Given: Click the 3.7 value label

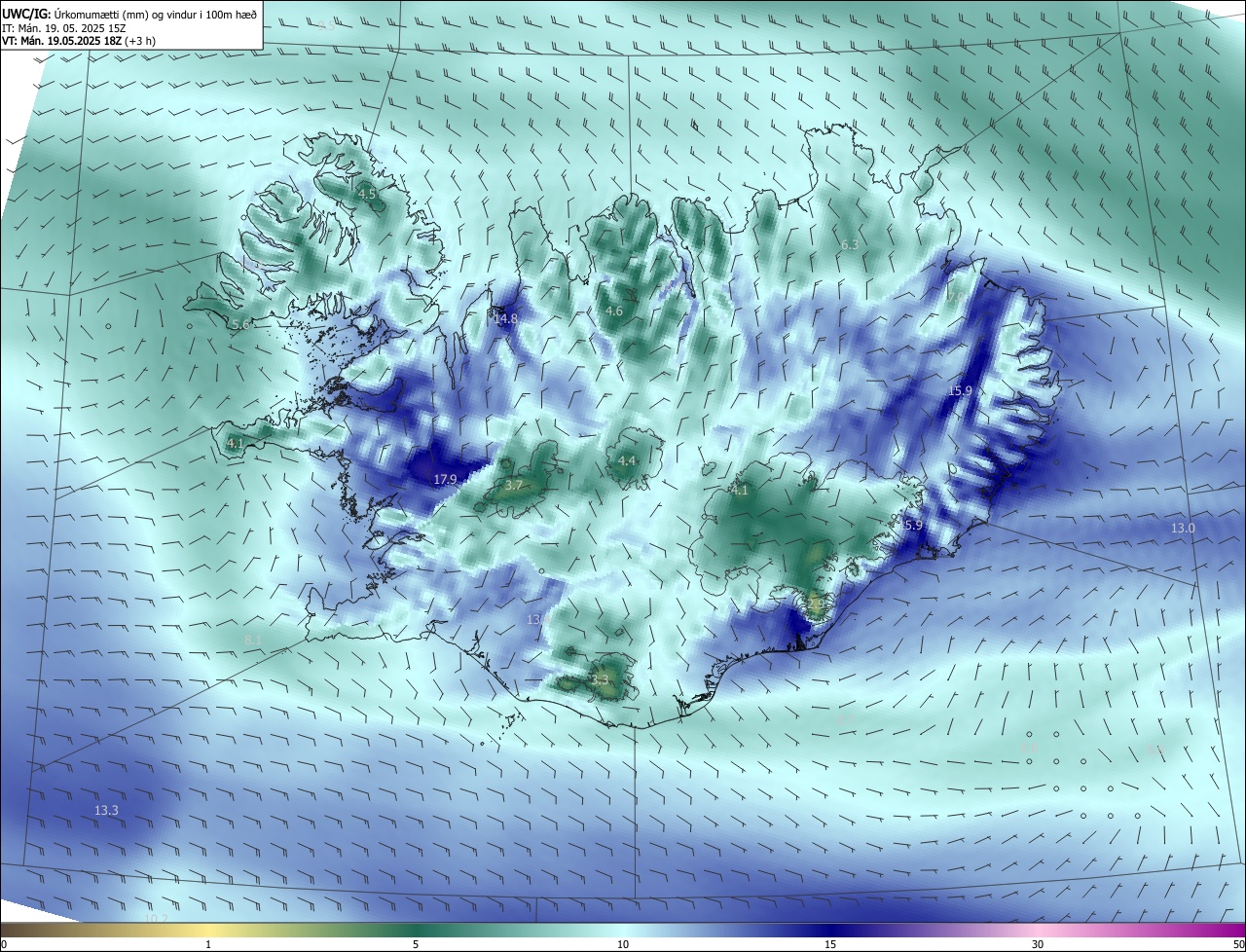Looking at the screenshot, I should pyautogui.click(x=514, y=485).
